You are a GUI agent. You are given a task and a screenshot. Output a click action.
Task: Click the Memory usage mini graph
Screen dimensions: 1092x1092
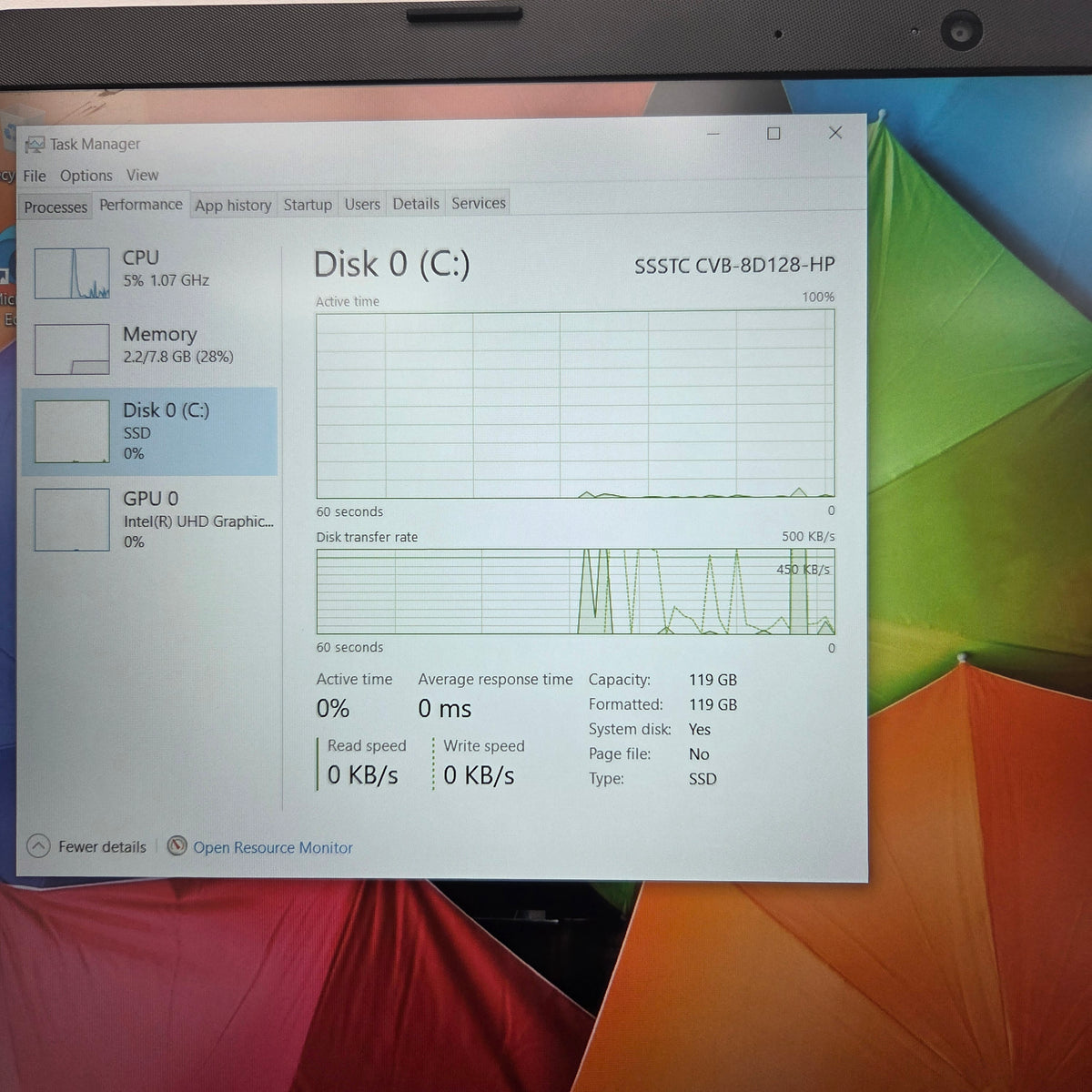[72, 349]
